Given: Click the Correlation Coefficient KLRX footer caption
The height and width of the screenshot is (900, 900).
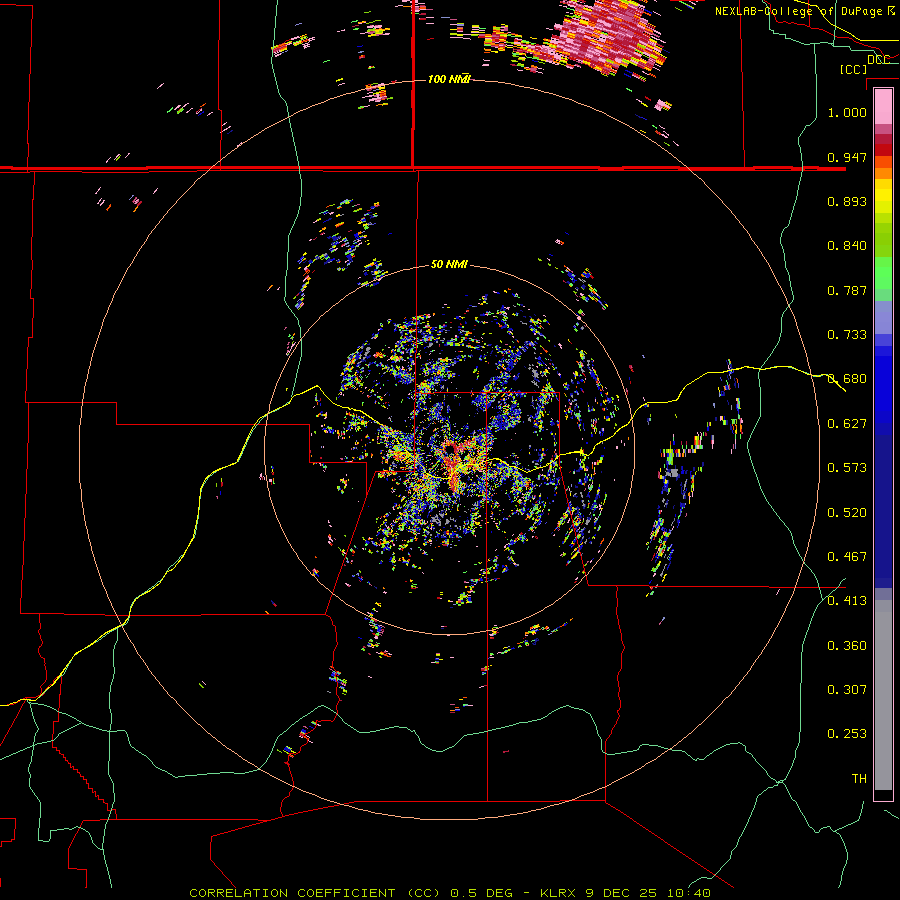Looking at the screenshot, I should (x=450, y=893).
